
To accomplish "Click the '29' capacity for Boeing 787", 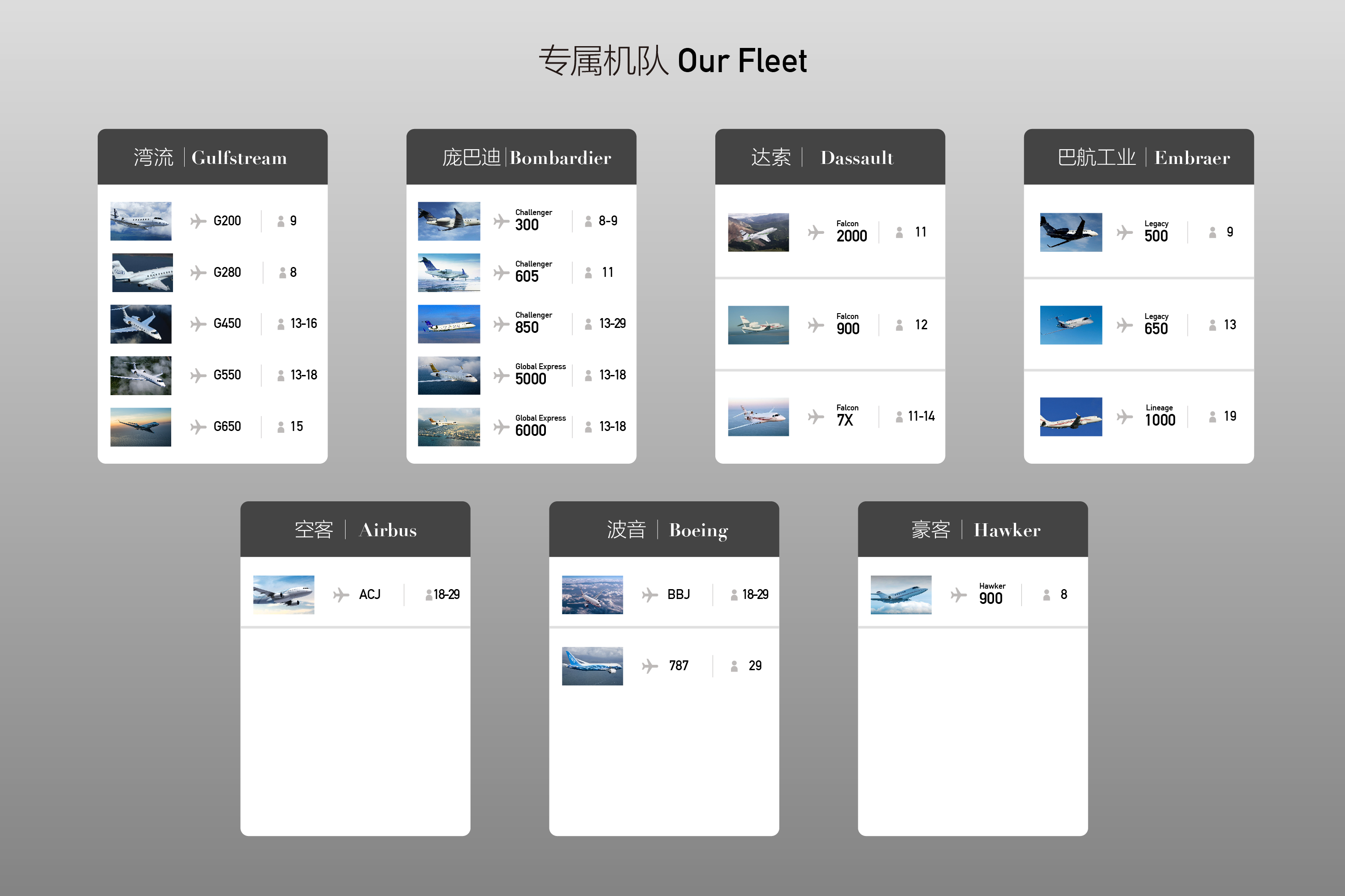I will point(755,666).
